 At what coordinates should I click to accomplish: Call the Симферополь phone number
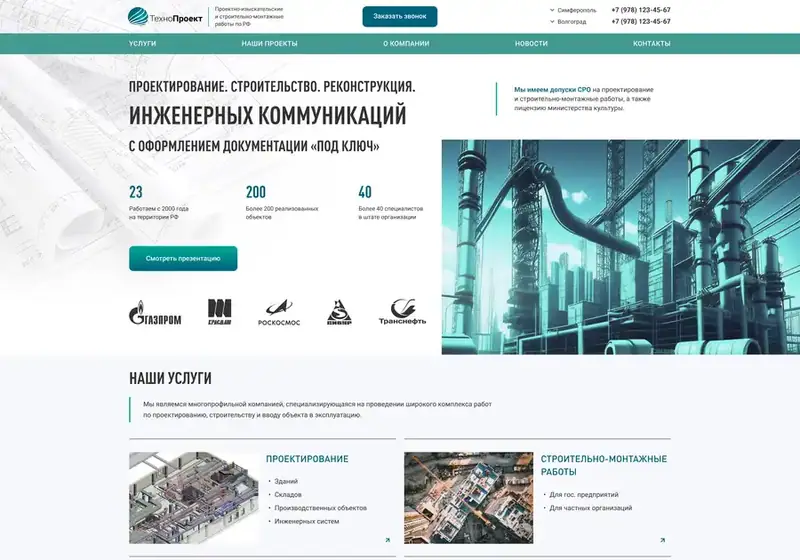pos(641,10)
